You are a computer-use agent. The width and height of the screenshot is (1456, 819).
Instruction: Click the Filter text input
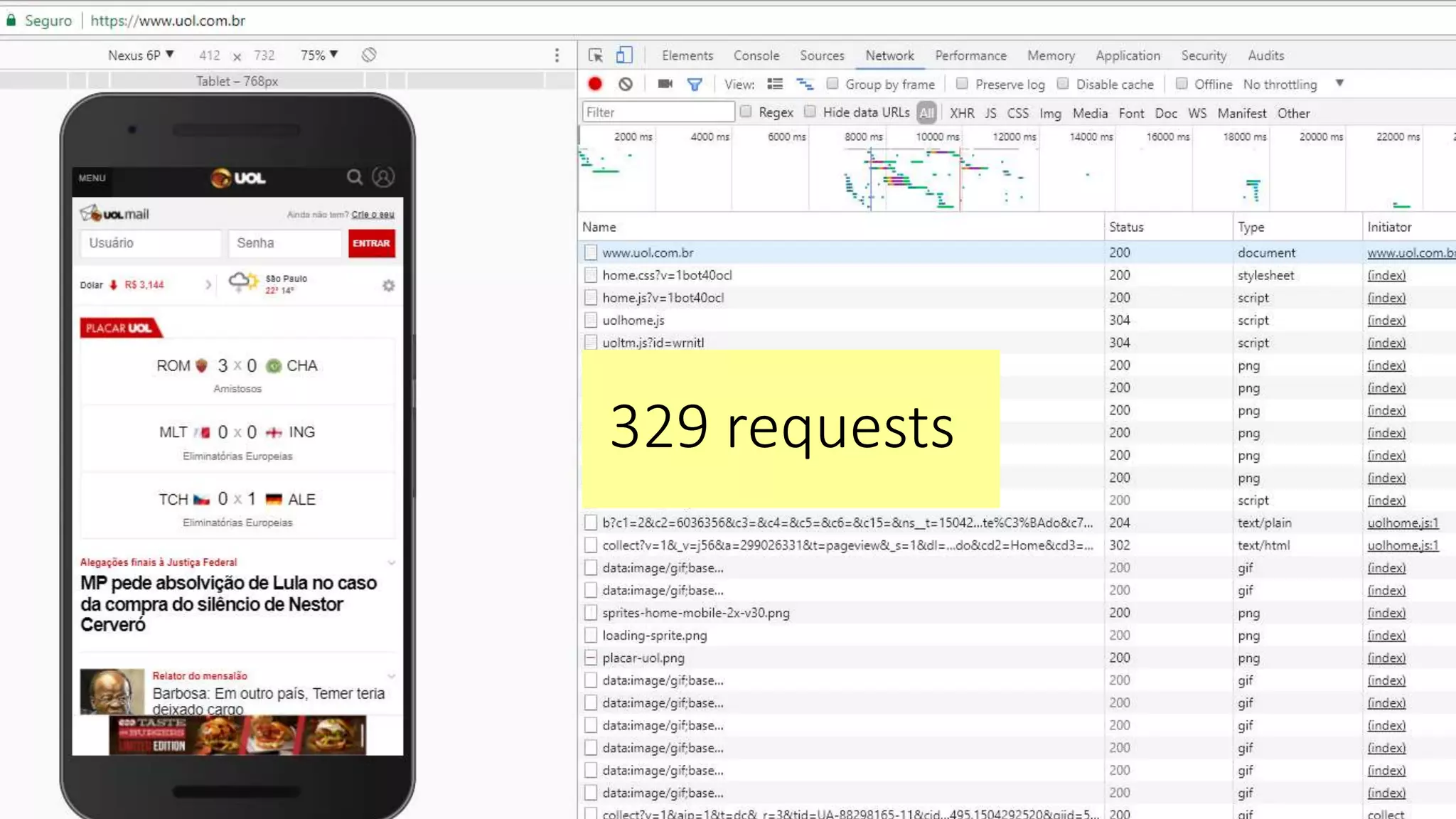[658, 112]
